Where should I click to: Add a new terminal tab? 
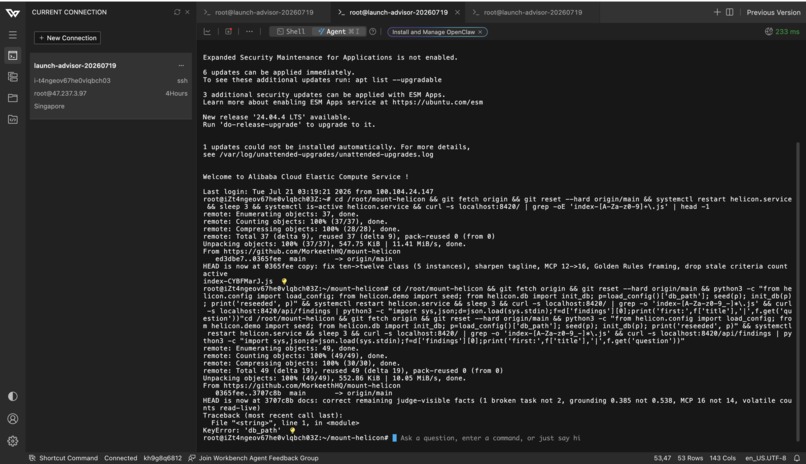click(x=717, y=12)
